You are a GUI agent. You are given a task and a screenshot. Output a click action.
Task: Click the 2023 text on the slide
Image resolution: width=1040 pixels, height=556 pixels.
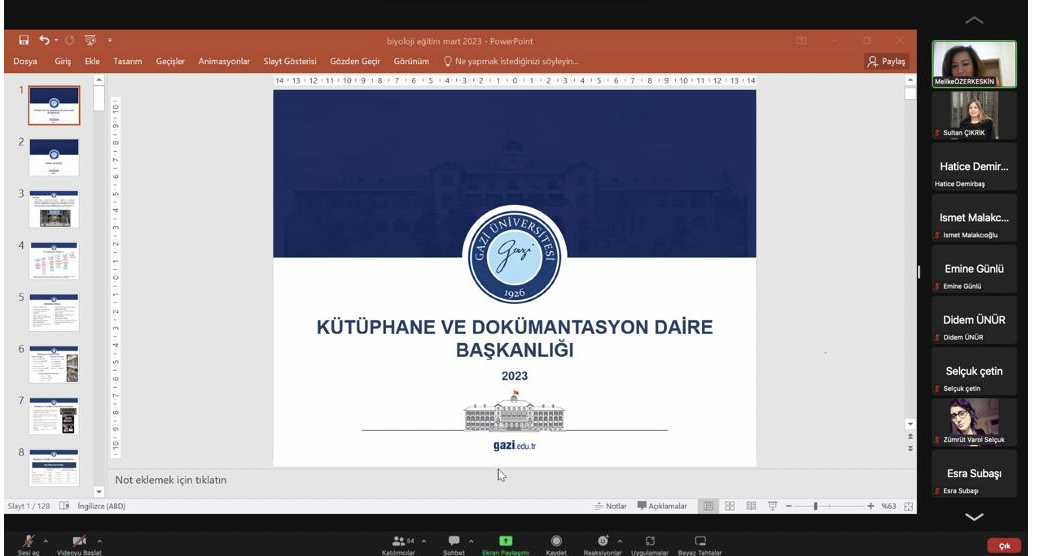click(515, 376)
